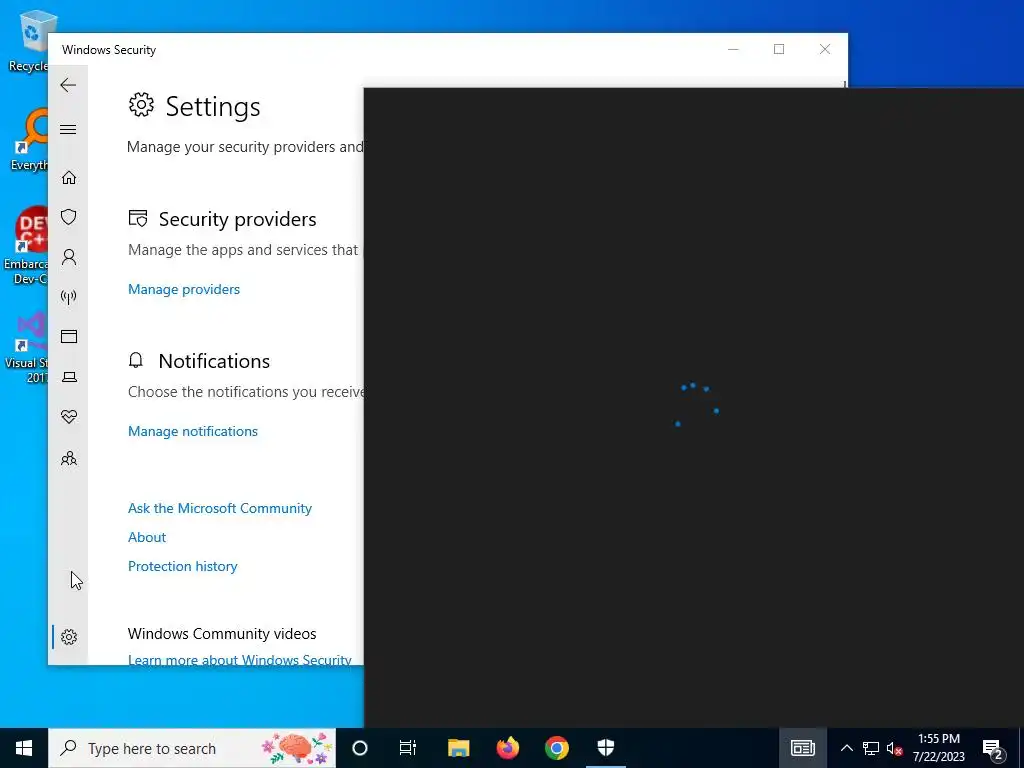
Task: Click Manage notifications link
Action: (x=193, y=431)
